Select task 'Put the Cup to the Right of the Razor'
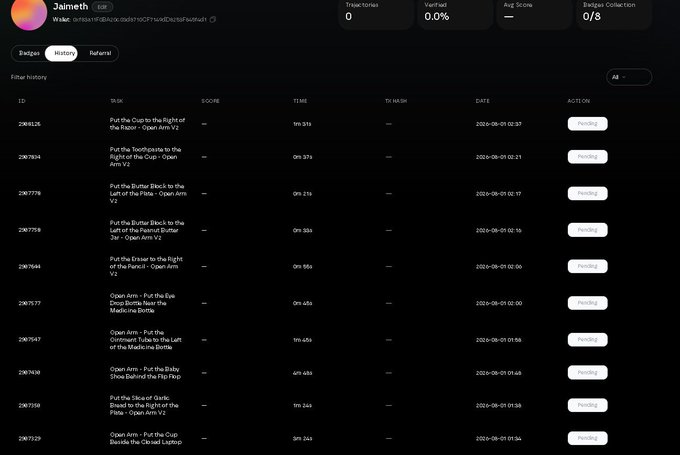Screen dimensions: 680x455 [x=147, y=124]
